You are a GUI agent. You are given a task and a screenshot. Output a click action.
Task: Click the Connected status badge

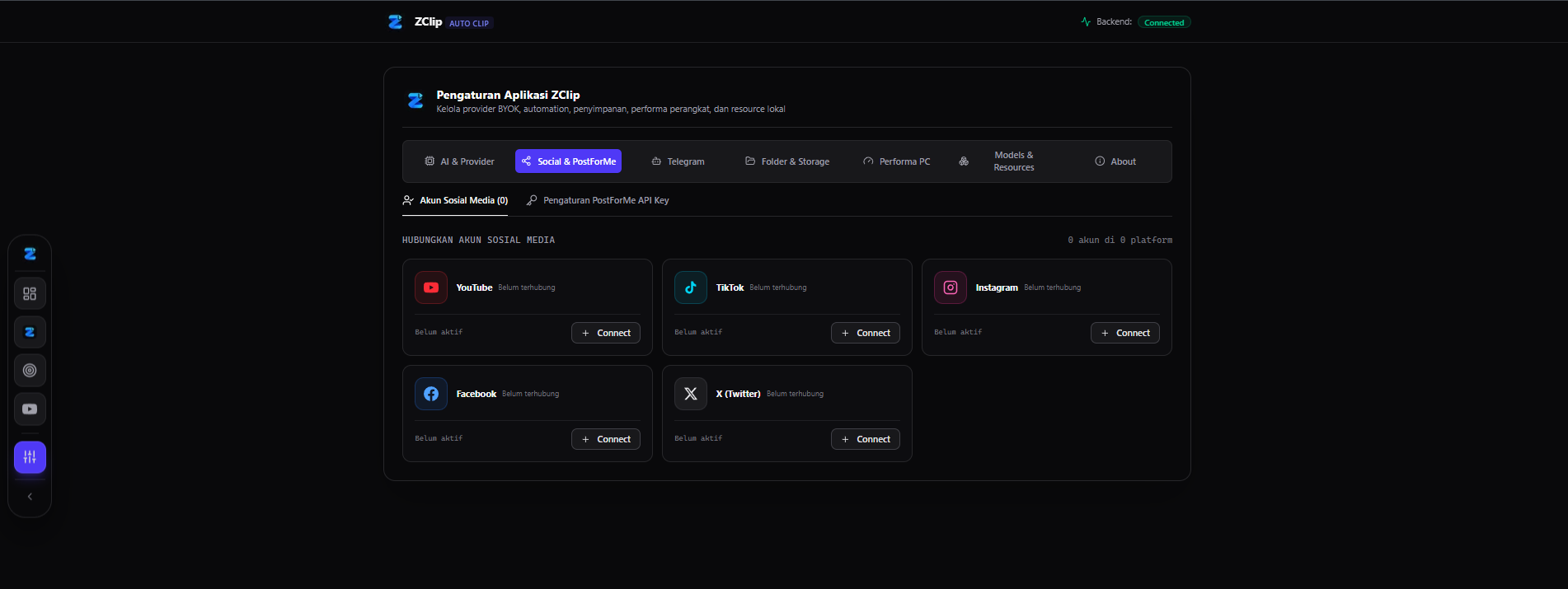pyautogui.click(x=1164, y=22)
